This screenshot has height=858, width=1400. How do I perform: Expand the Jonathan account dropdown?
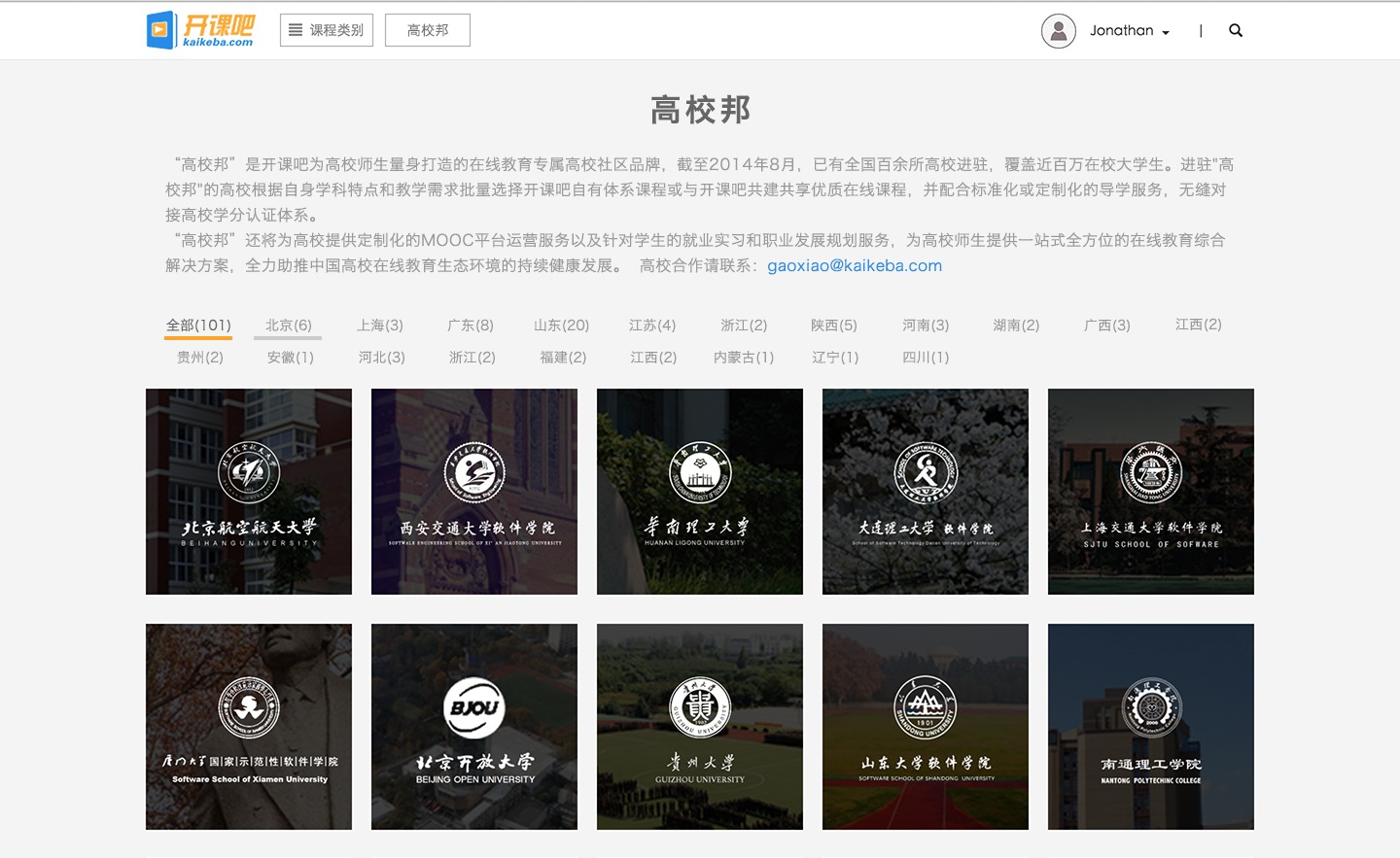[x=1129, y=31]
